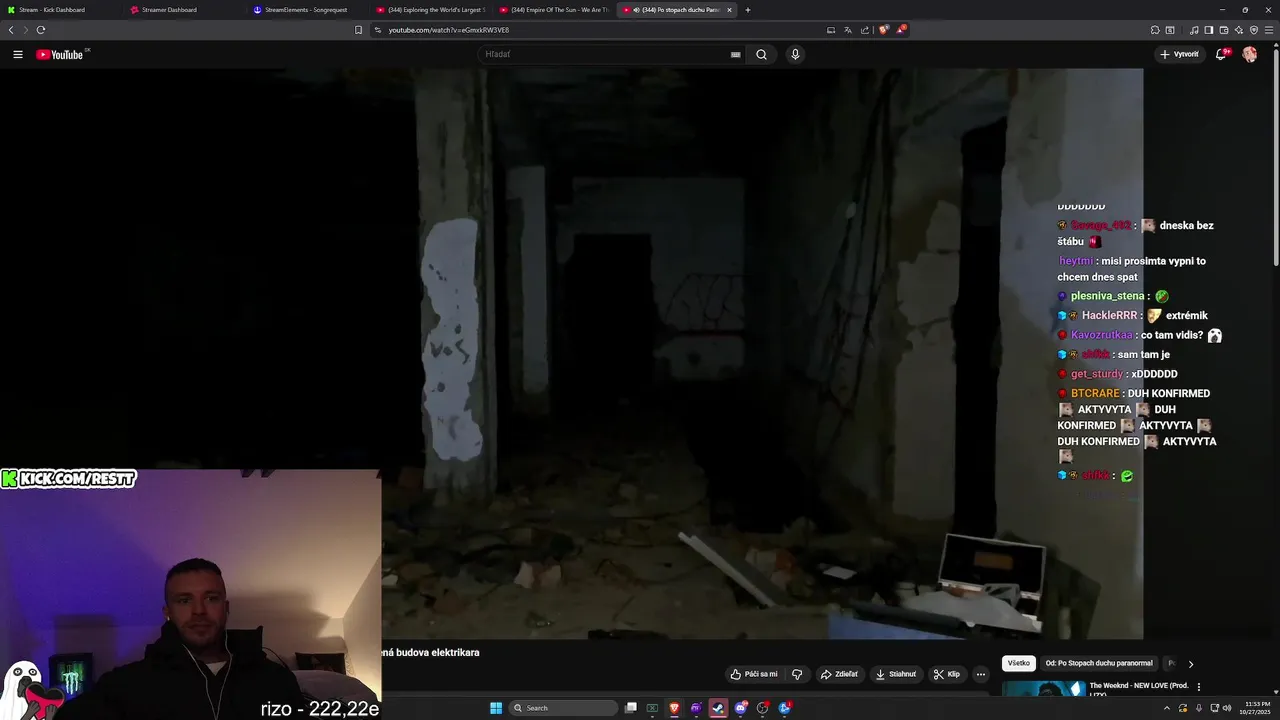Screen dimensions: 1280x720
Task: Open the browser extensions puzzle icon
Action: pyautogui.click(x=1155, y=30)
